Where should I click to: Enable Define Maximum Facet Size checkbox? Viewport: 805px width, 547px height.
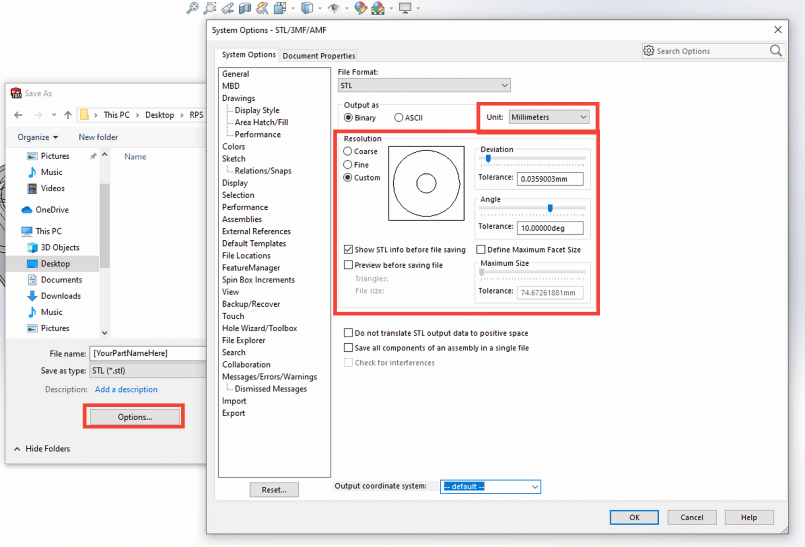tap(481, 250)
